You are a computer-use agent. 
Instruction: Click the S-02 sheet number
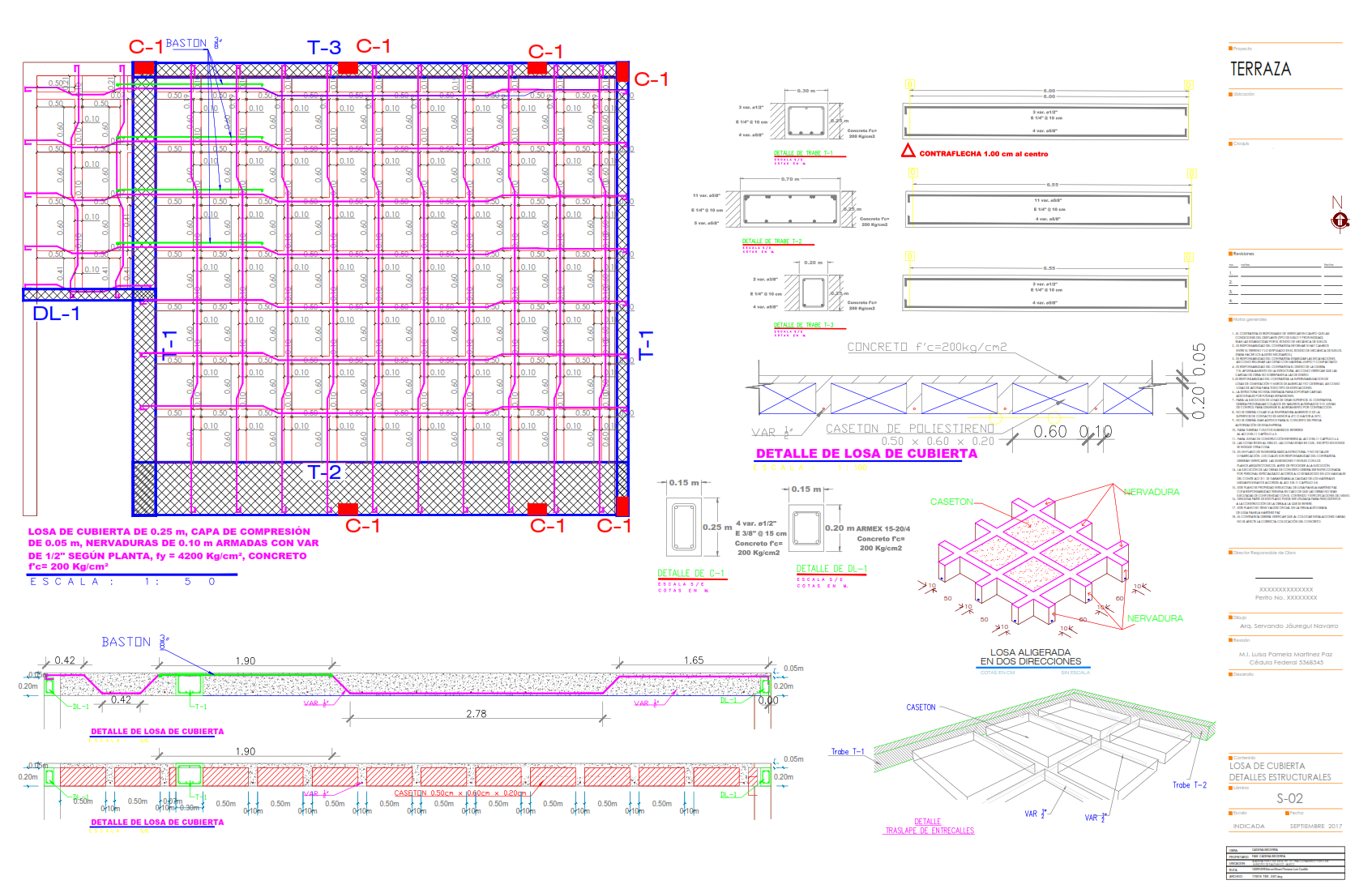click(x=1289, y=798)
